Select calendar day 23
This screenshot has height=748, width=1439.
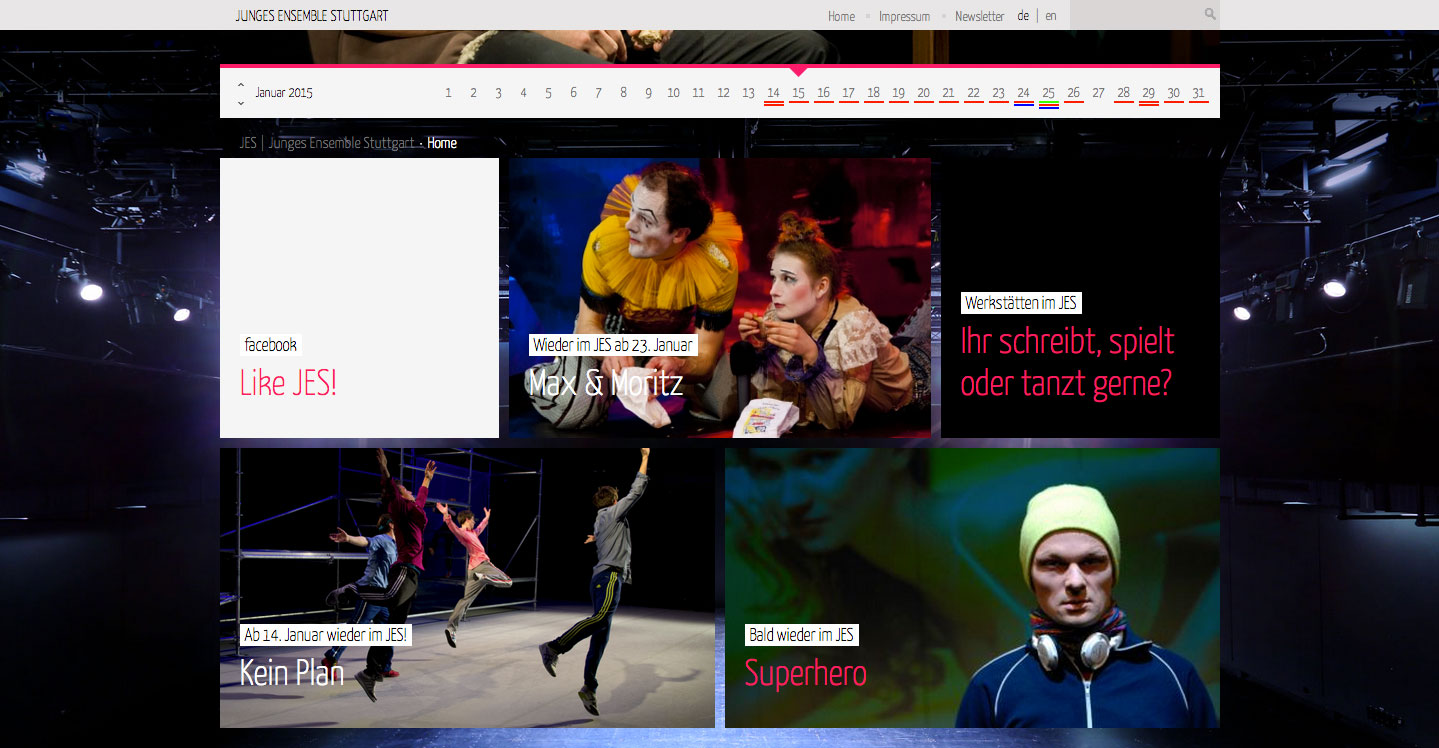(x=998, y=94)
